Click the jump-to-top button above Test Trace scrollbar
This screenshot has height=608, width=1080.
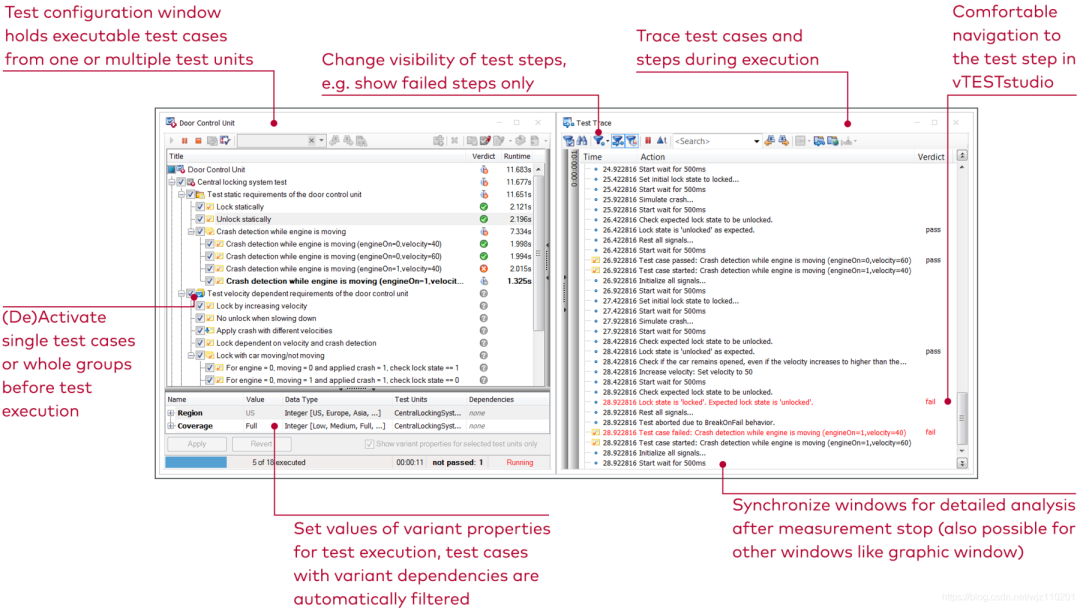(x=962, y=156)
